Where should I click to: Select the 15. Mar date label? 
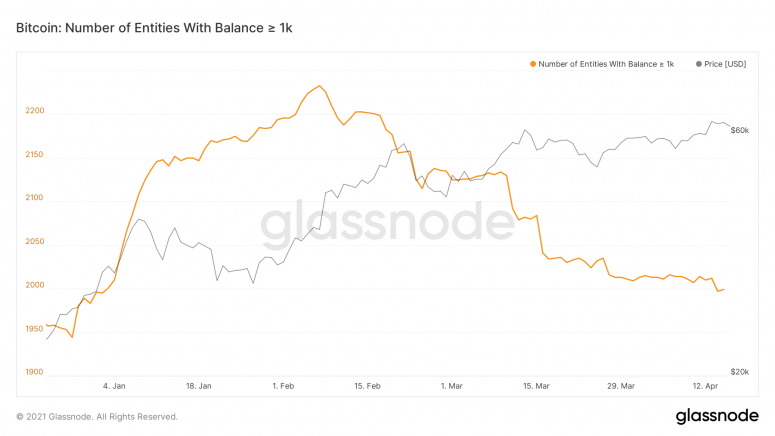coord(537,385)
